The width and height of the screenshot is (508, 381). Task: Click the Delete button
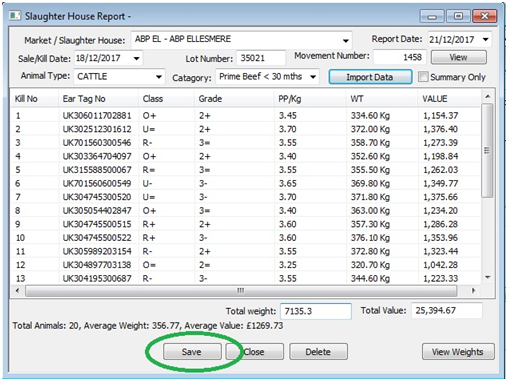coord(318,352)
